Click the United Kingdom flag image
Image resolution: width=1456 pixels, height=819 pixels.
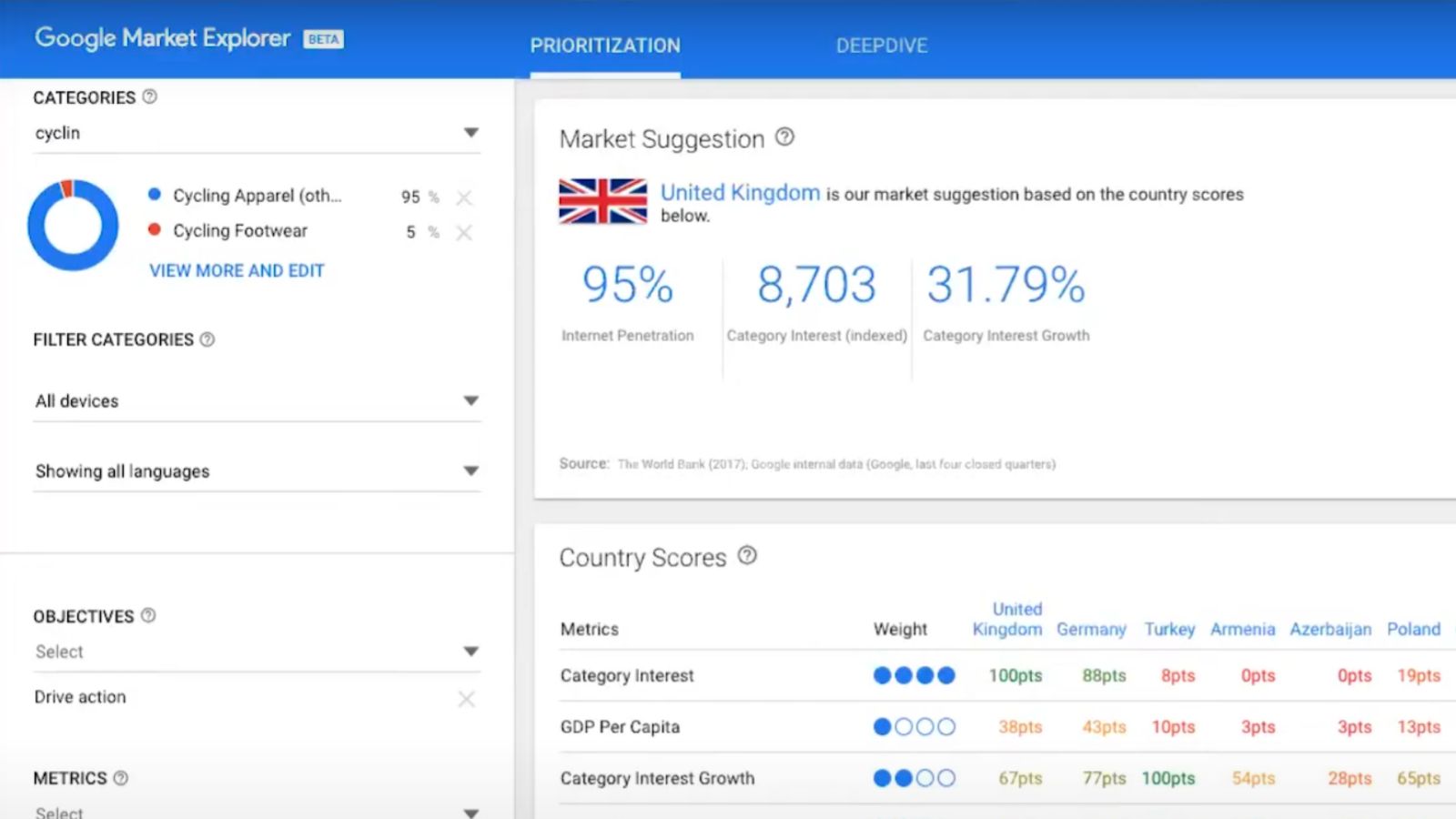602,201
